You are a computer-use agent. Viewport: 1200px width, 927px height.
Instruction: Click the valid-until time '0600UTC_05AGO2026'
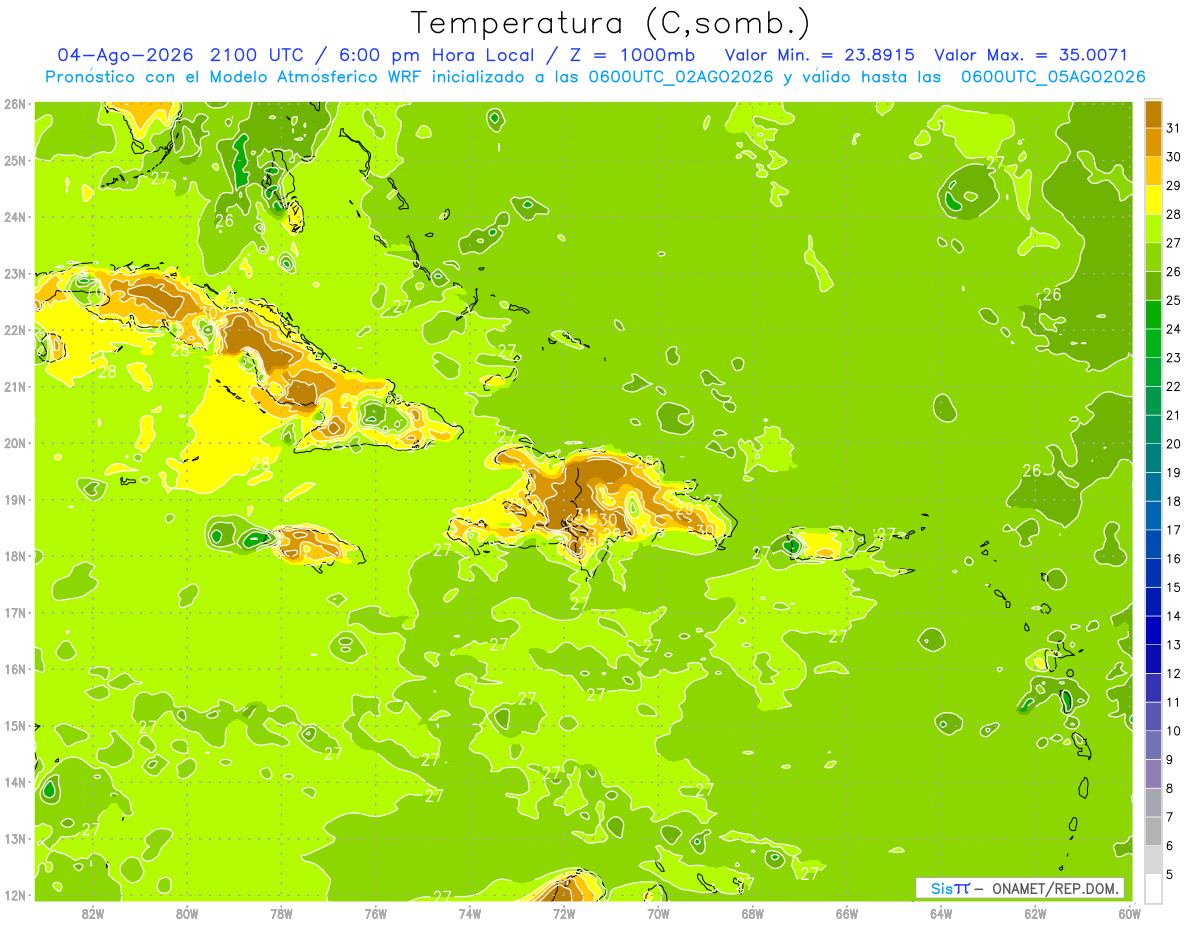[x=1053, y=77]
